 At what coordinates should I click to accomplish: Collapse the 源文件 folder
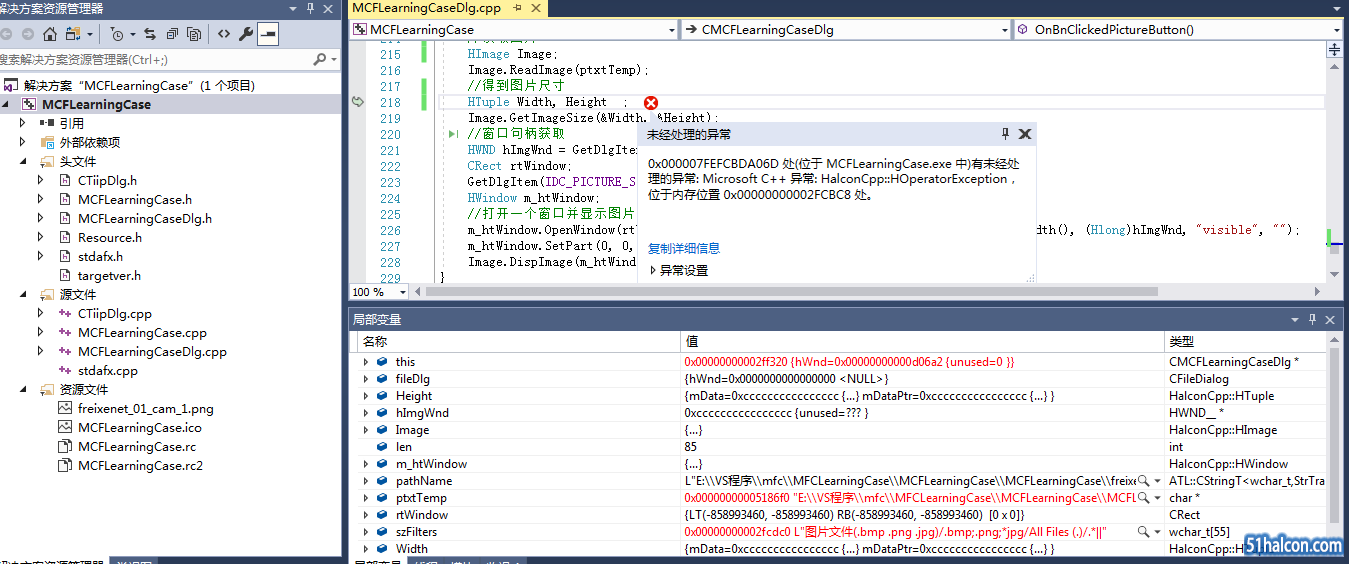tap(24, 295)
